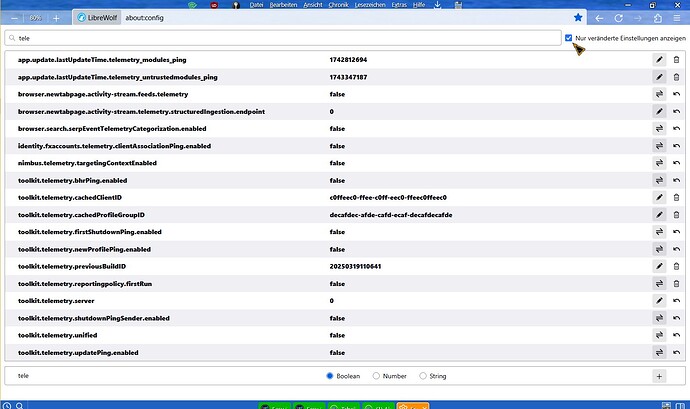The height and width of the screenshot is (409, 690).
Task: Toggle toolkit.telemetry.shutdownPingSender.enabled value
Action: point(659,318)
